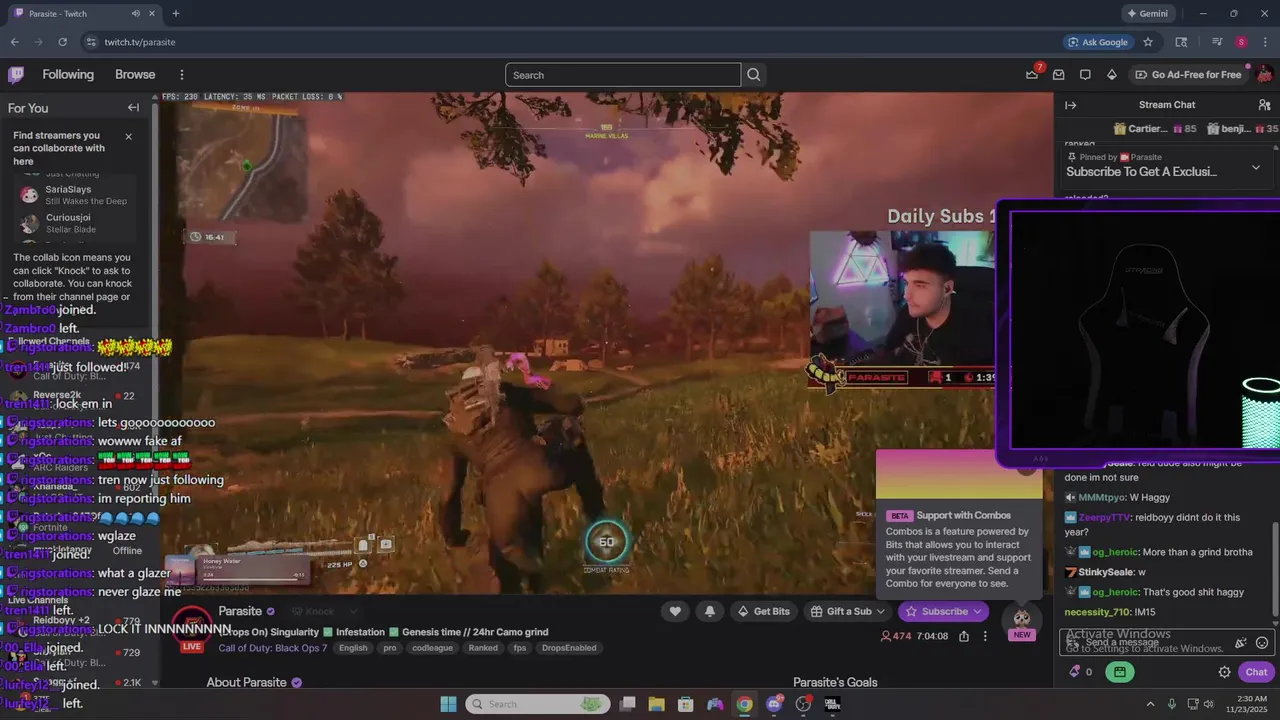The width and height of the screenshot is (1280, 720).
Task: Open a new browser tab
Action: click(x=175, y=14)
